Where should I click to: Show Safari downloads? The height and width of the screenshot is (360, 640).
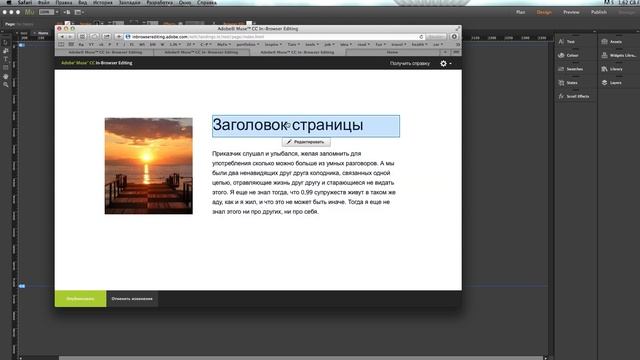[454, 37]
